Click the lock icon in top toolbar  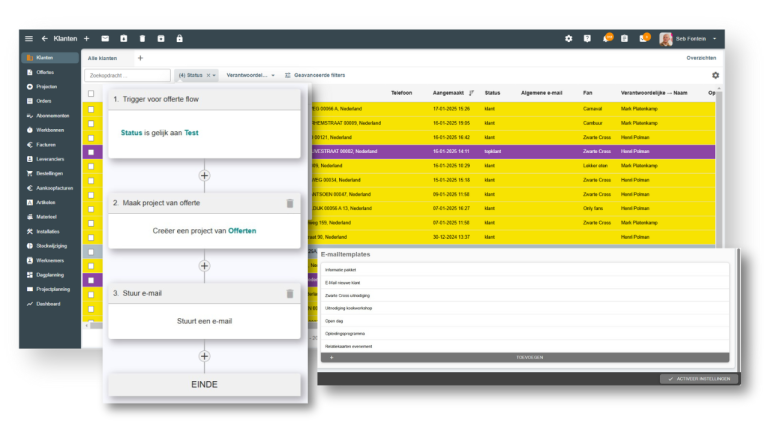[x=179, y=38]
